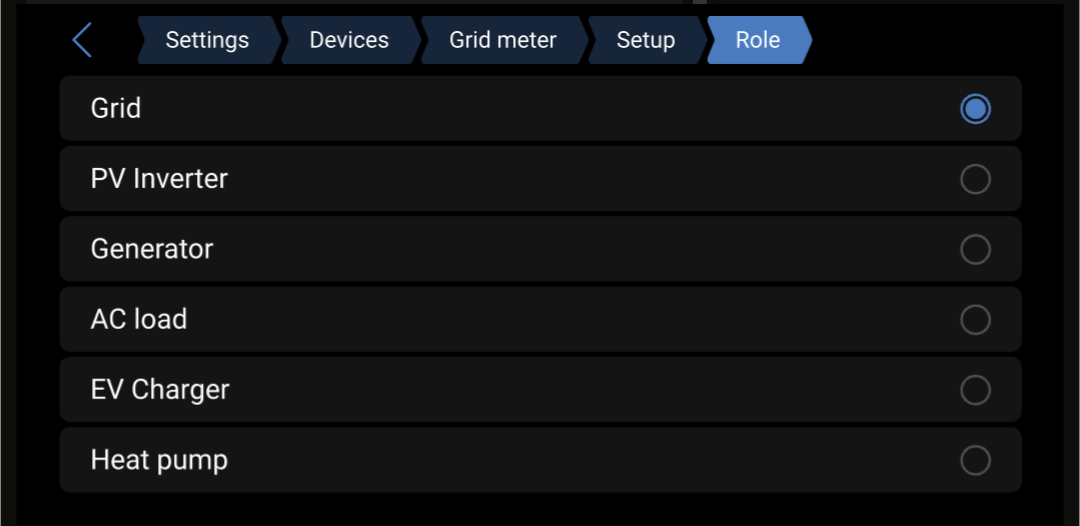Click the 'Grid' role label text

tap(116, 108)
